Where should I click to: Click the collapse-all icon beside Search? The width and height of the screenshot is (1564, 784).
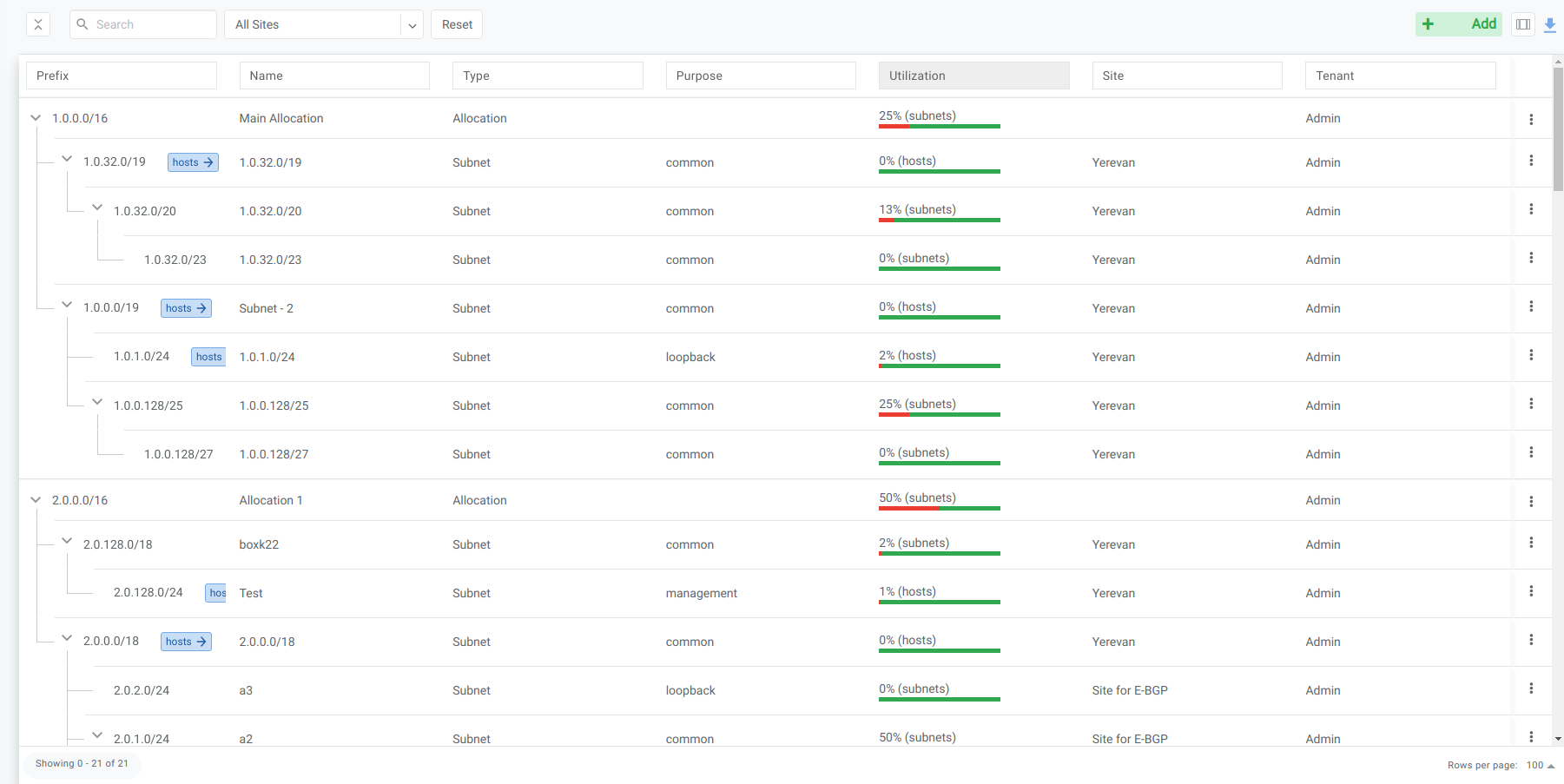click(x=38, y=24)
